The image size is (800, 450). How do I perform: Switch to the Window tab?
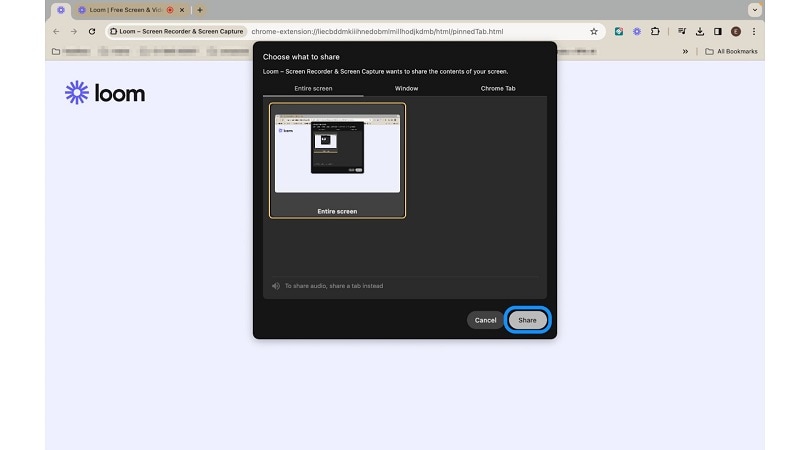406,88
